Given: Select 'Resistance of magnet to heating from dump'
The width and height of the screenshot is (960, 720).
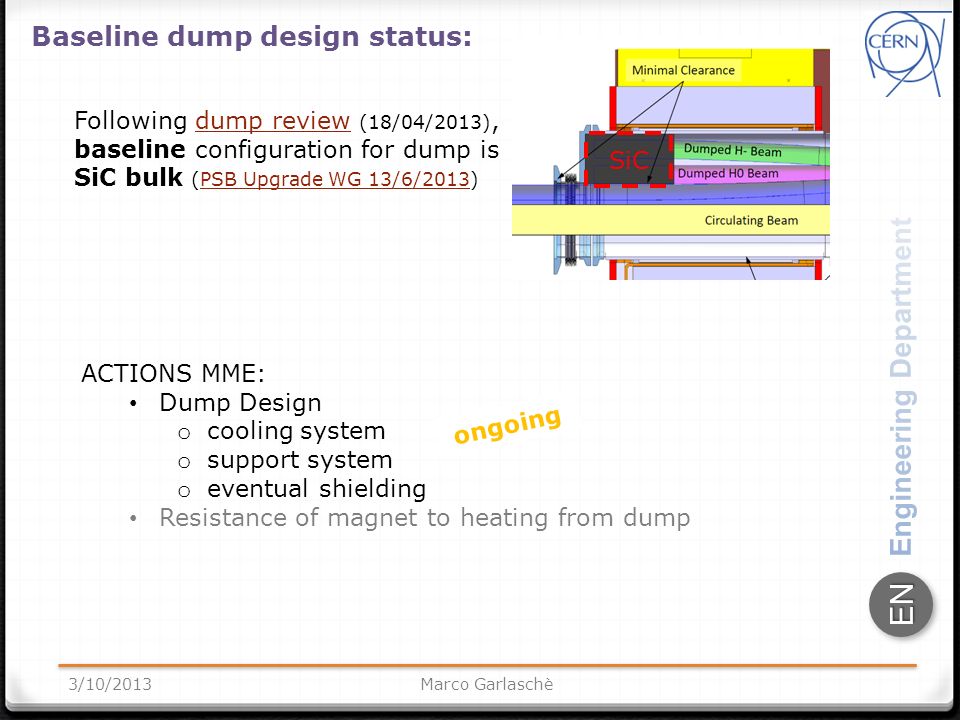Looking at the screenshot, I should [425, 518].
